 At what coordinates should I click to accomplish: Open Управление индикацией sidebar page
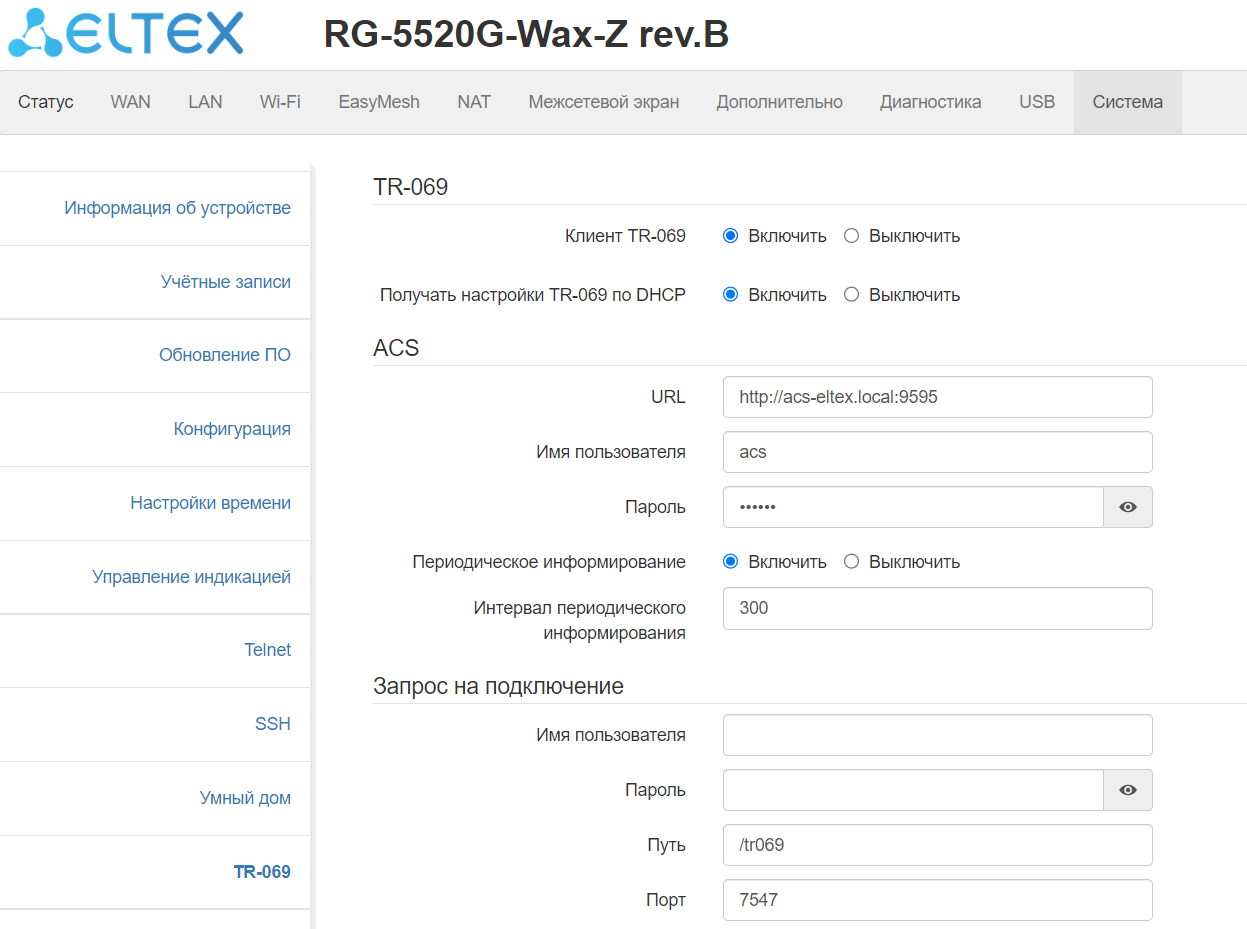coord(191,577)
